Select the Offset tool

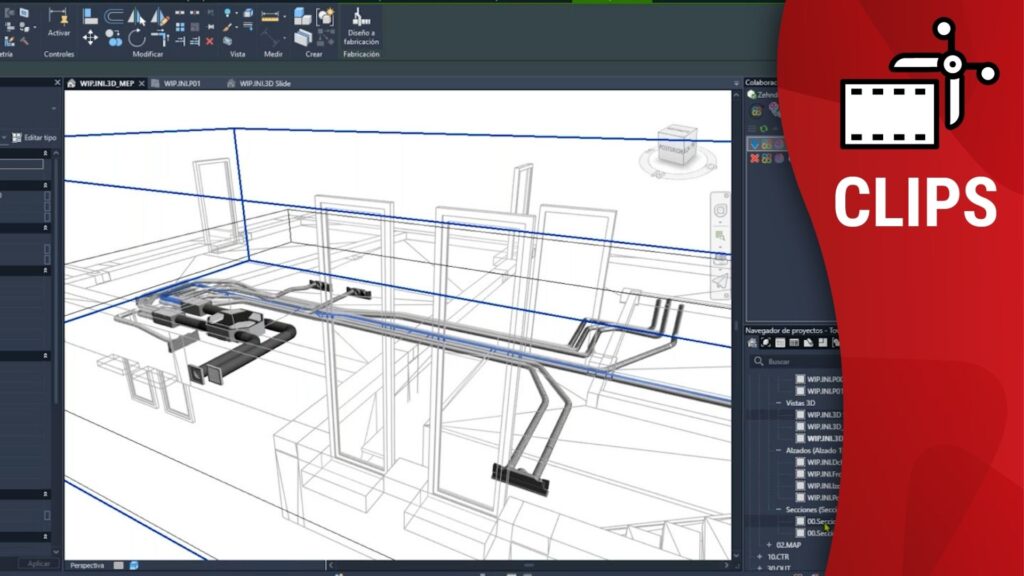[x=113, y=16]
